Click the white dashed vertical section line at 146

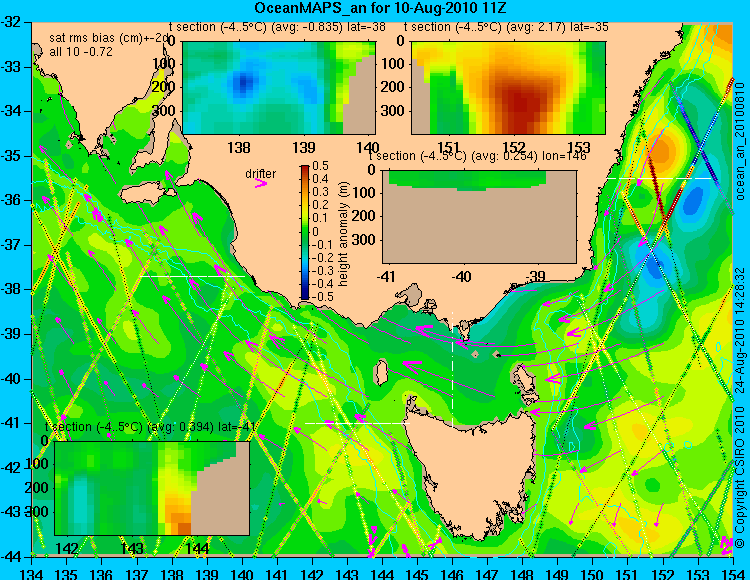(x=452, y=369)
